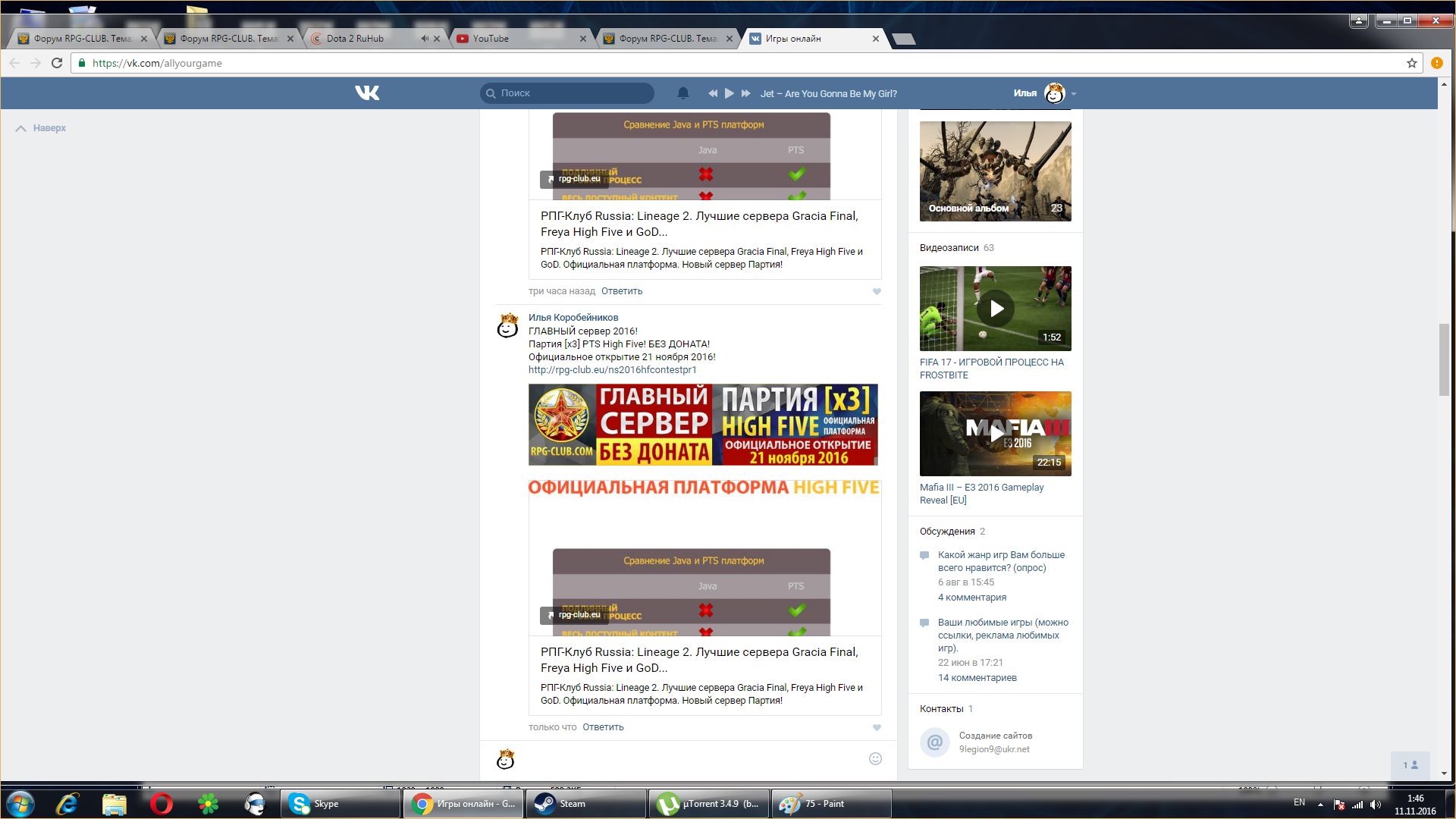This screenshot has width=1456, height=819.
Task: Mute audio on Dota 2 RuHub tab
Action: [425, 39]
